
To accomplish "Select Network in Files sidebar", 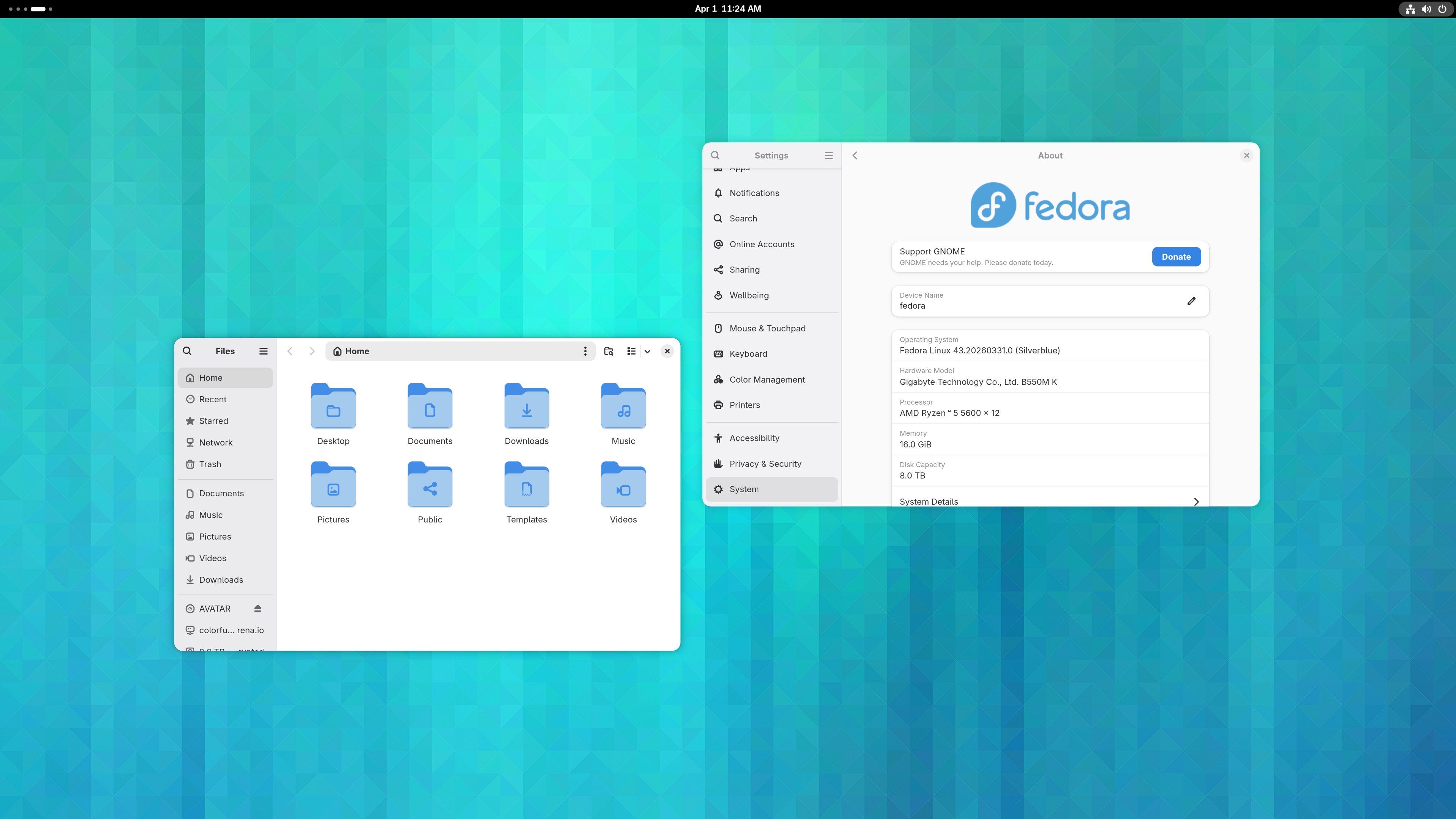I will [225, 442].
